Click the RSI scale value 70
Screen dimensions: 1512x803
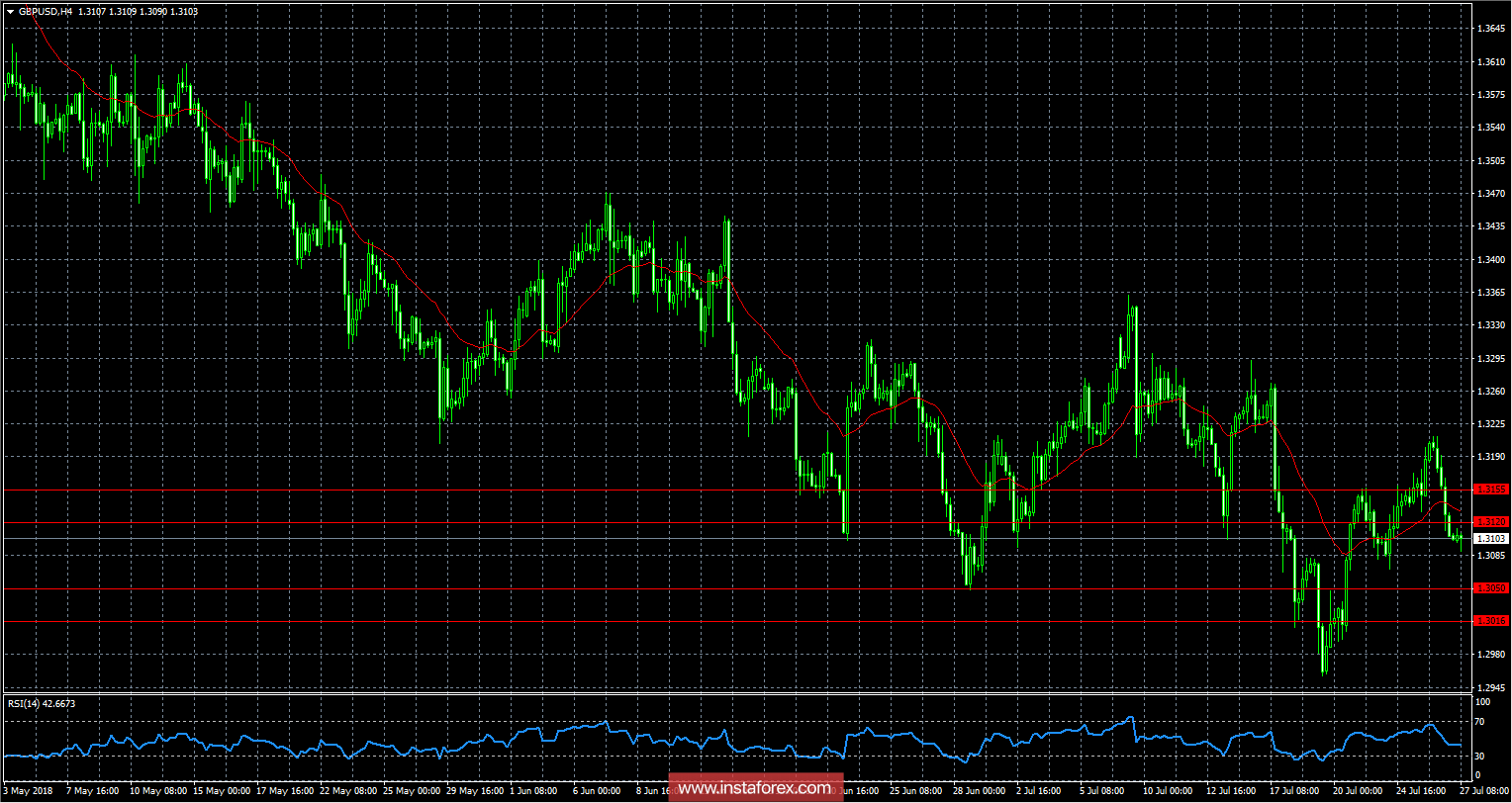pos(1480,723)
